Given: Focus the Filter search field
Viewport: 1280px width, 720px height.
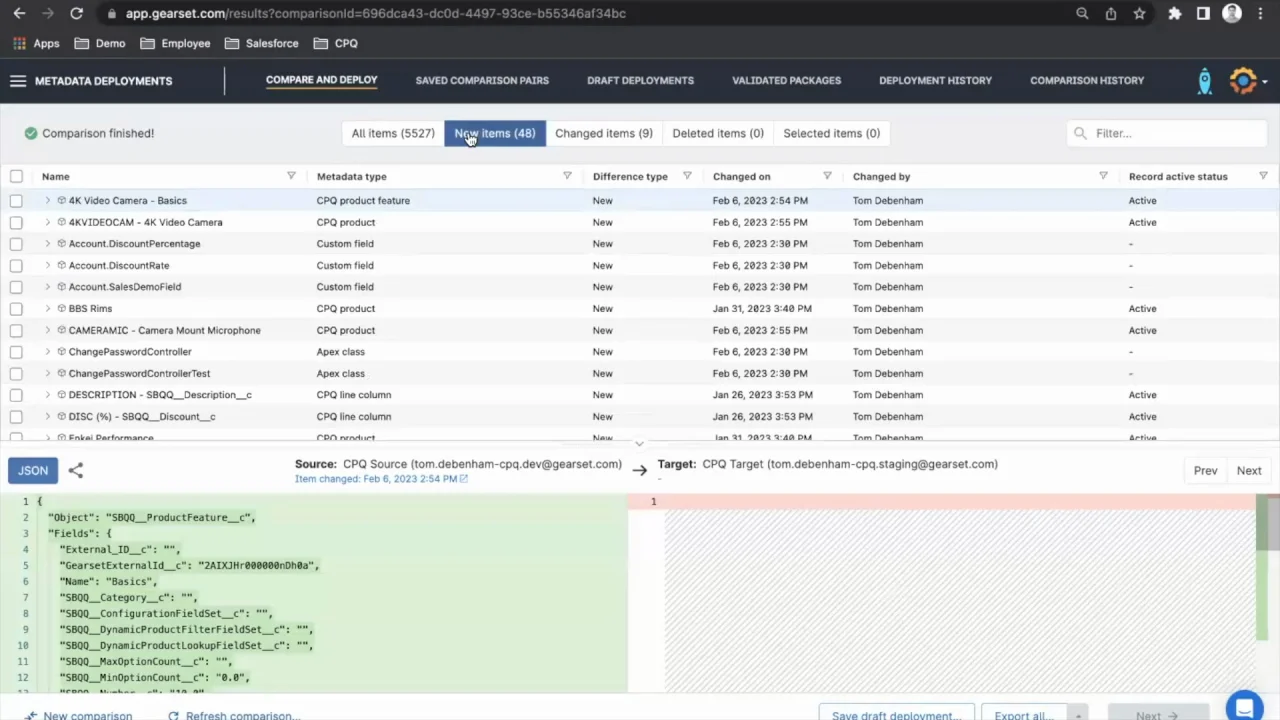Looking at the screenshot, I should coord(1165,133).
